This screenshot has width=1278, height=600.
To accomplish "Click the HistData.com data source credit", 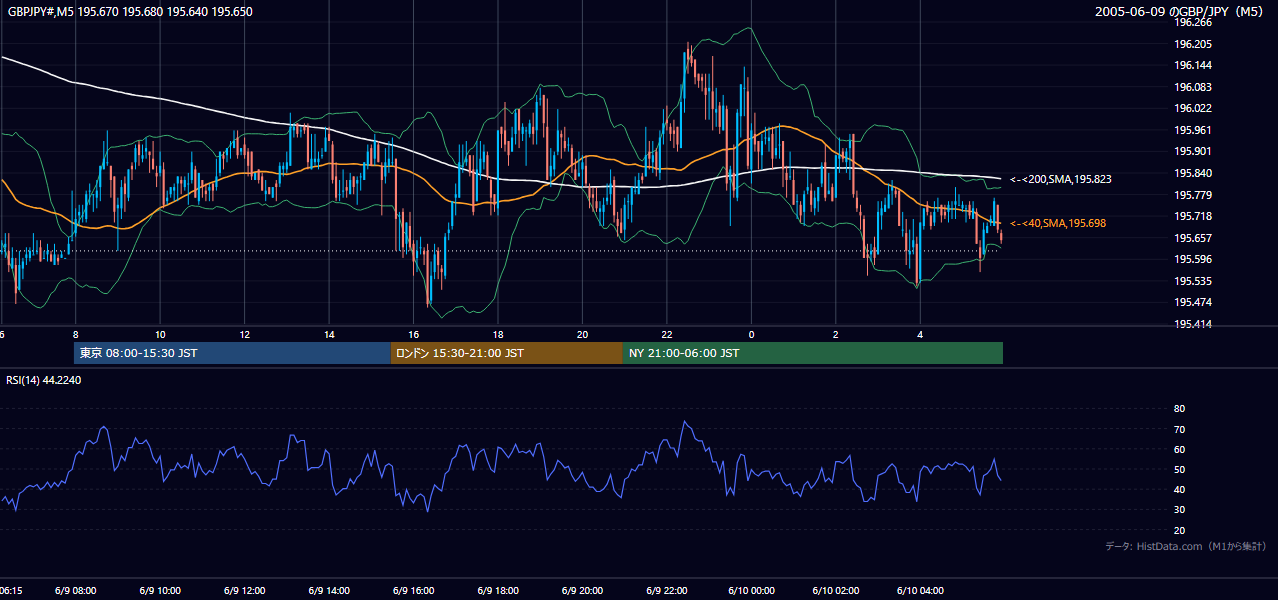I will point(1185,546).
